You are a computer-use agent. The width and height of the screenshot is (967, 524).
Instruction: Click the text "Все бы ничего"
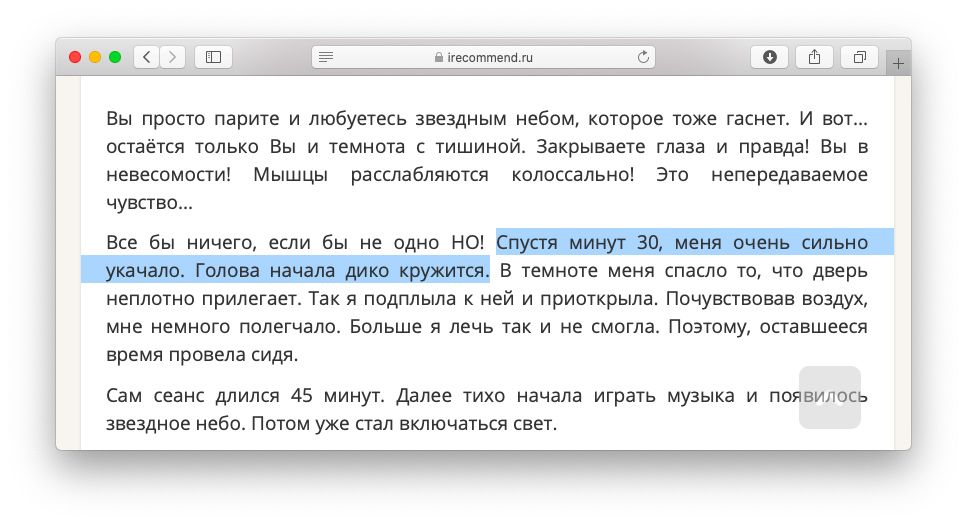click(181, 242)
